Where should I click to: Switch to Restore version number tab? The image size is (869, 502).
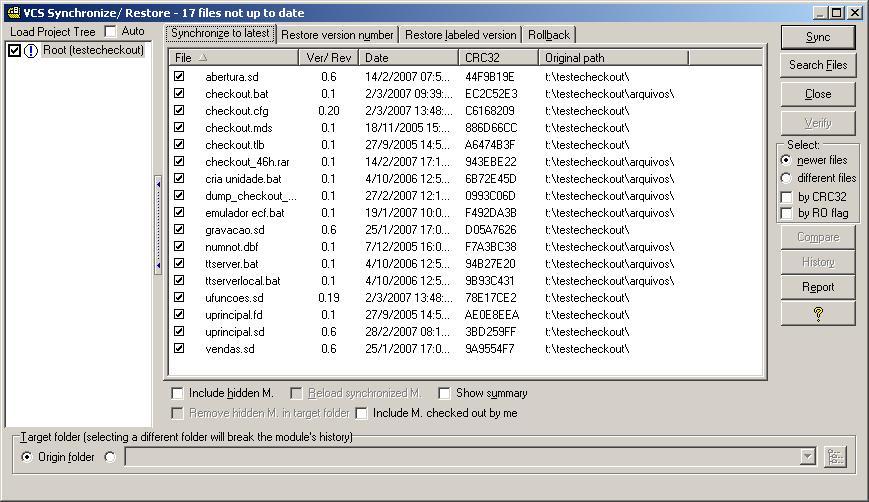click(x=337, y=35)
